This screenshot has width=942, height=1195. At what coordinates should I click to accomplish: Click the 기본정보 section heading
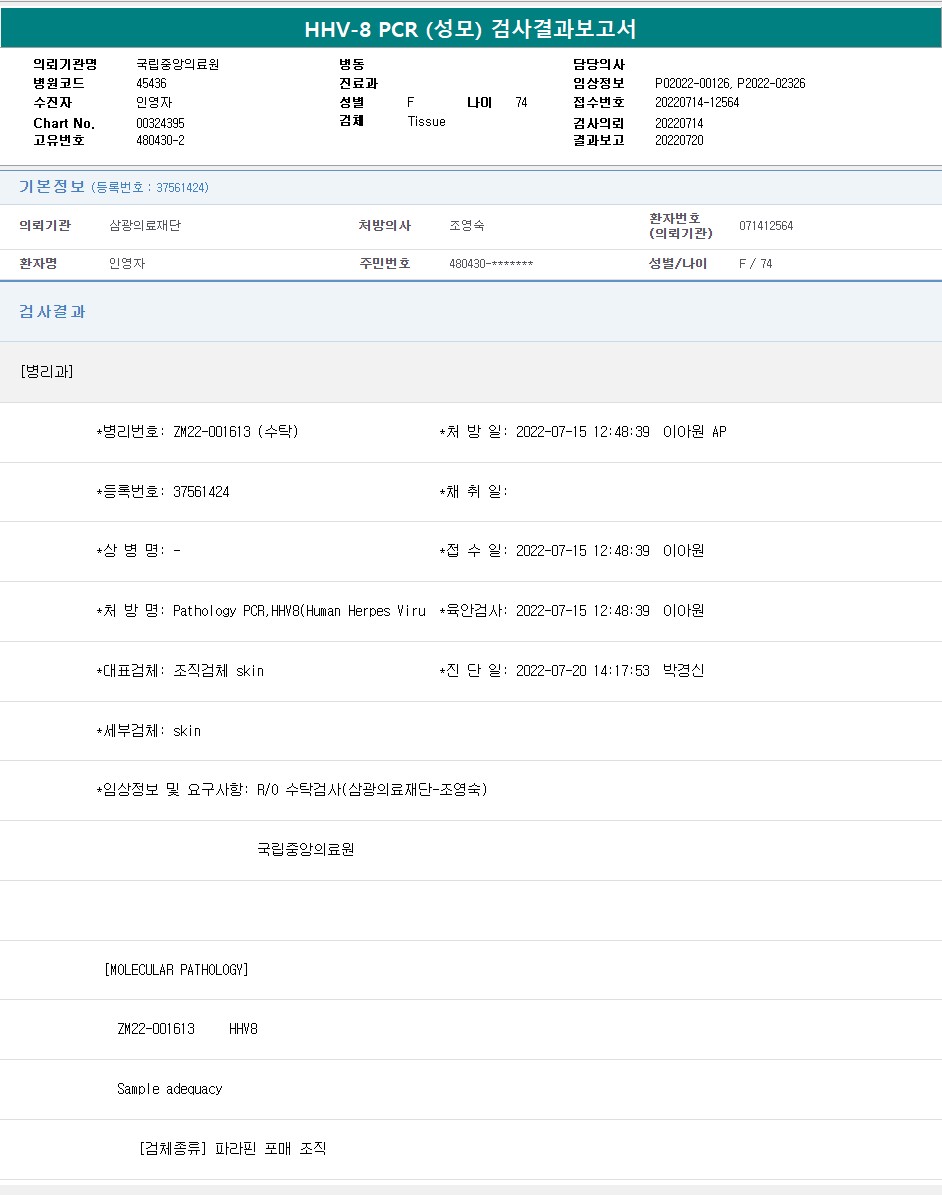[x=52, y=187]
